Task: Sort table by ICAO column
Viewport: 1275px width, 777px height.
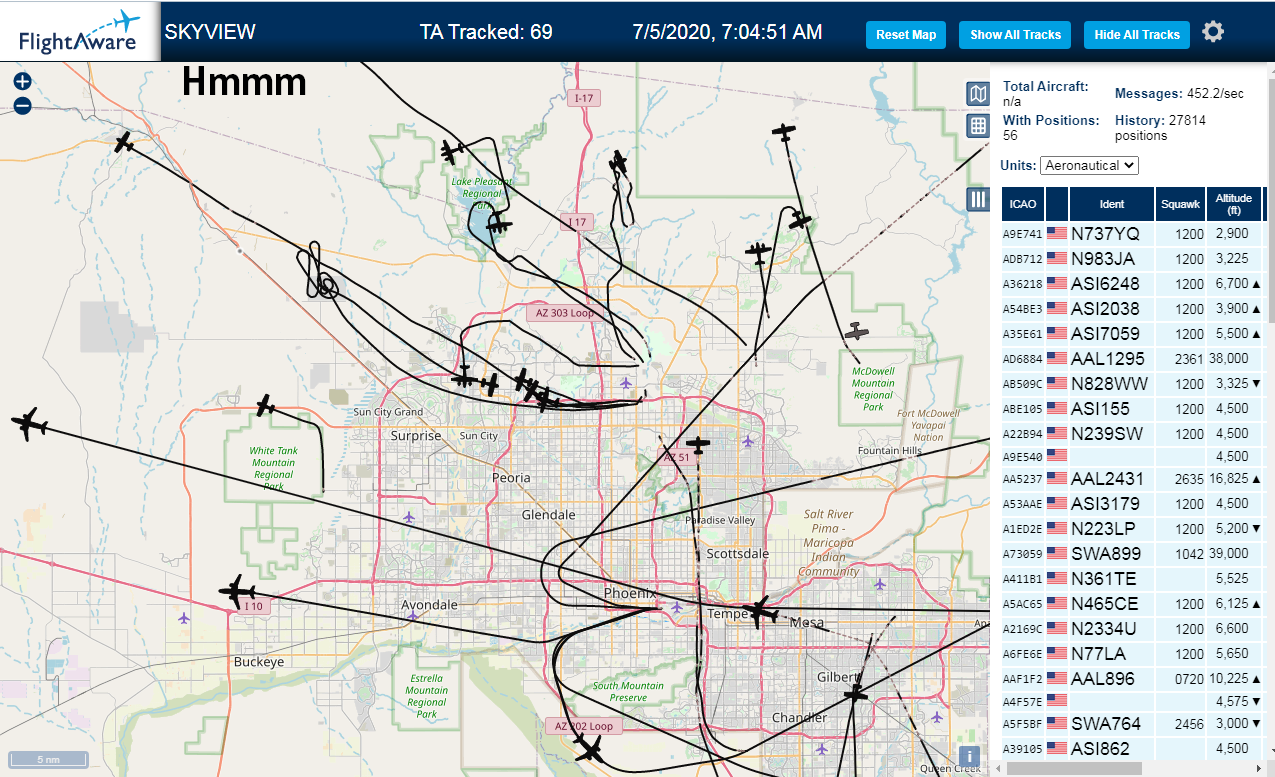Action: (1023, 204)
